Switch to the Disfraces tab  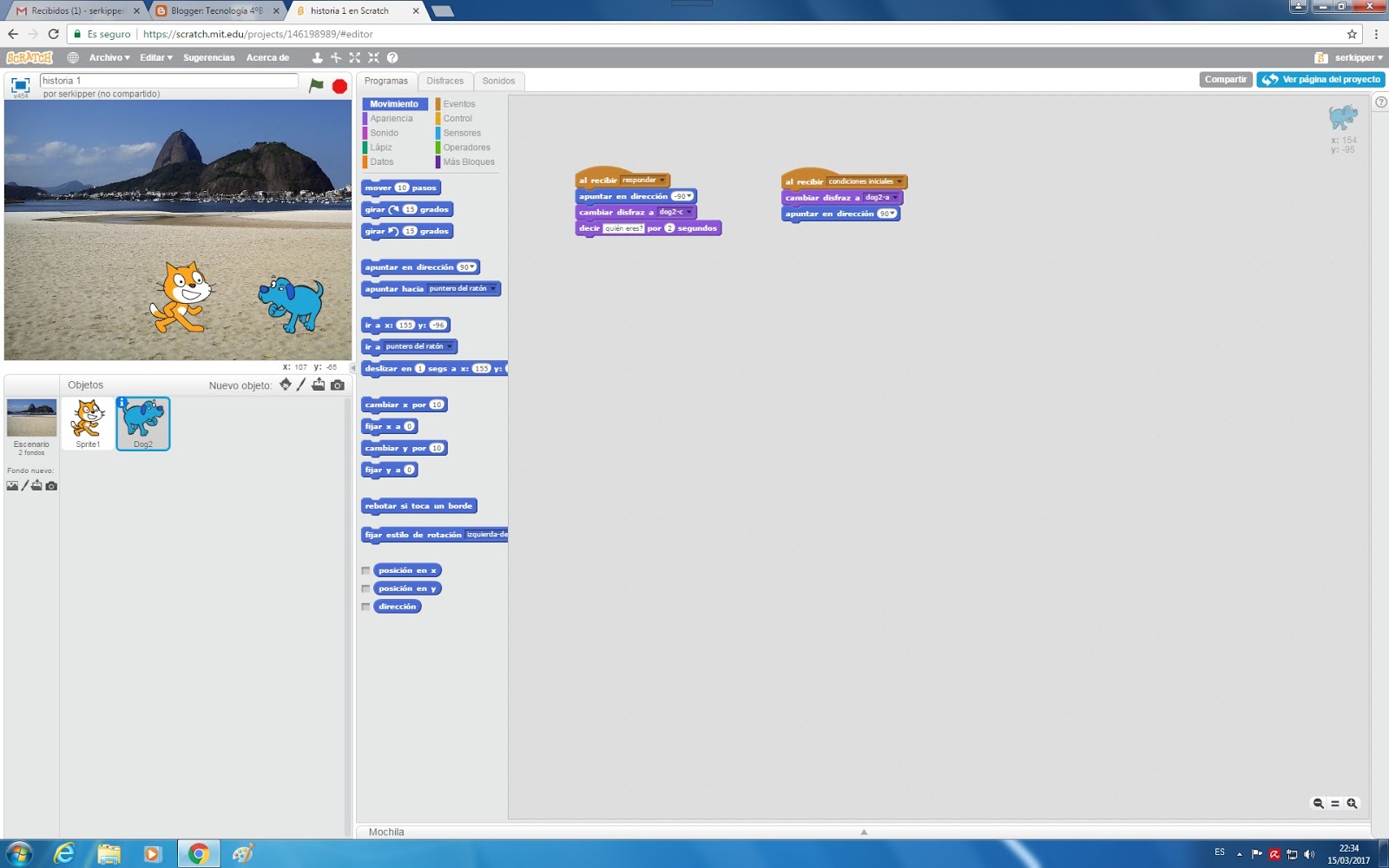pyautogui.click(x=445, y=80)
